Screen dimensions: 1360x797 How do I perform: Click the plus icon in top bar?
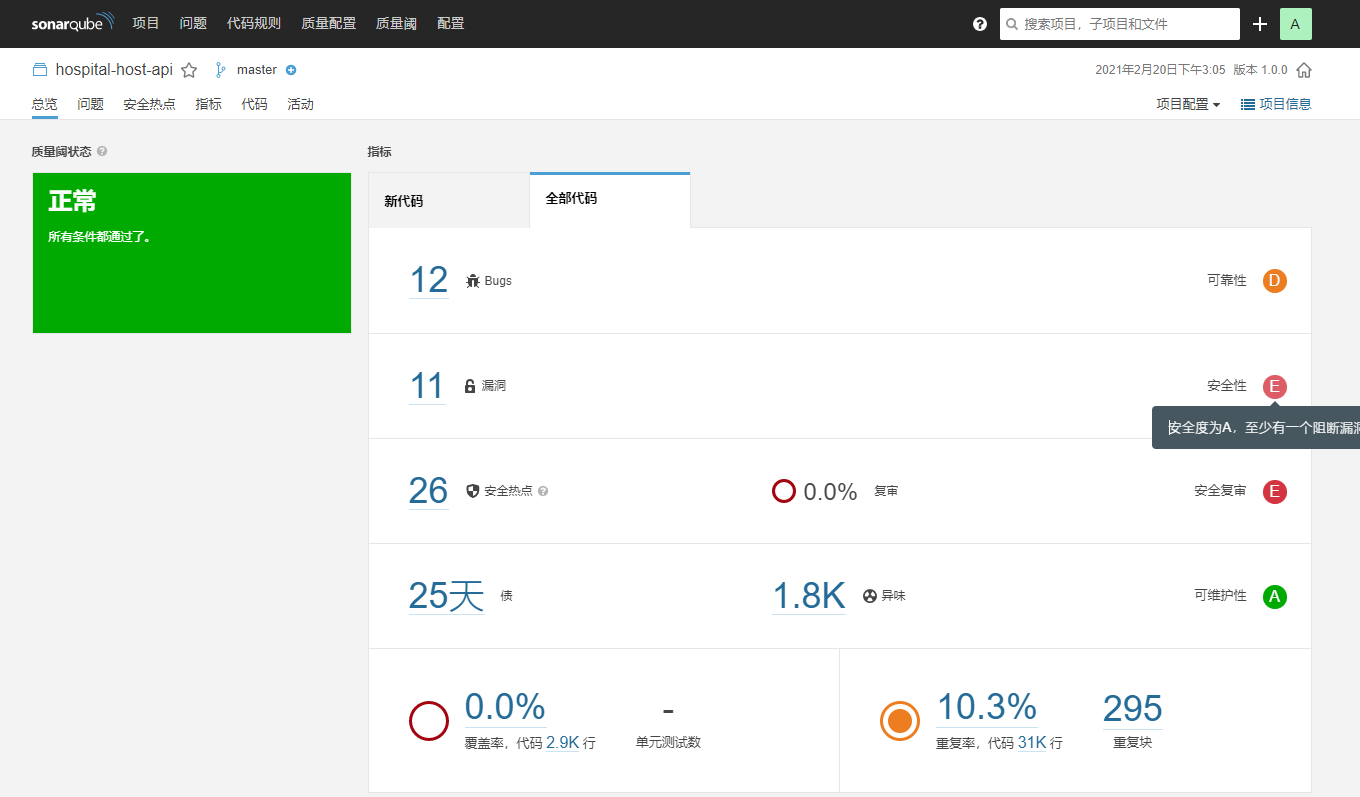coord(1260,24)
